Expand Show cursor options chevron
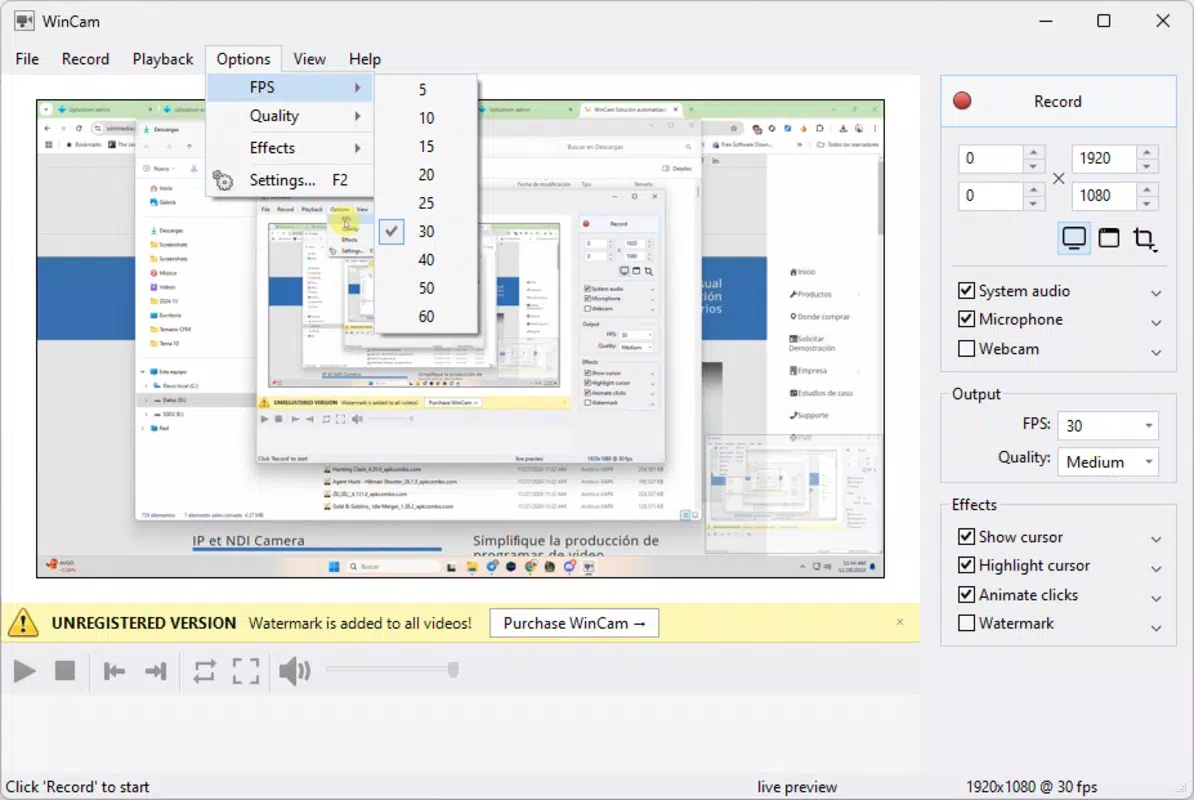Image resolution: width=1194 pixels, height=800 pixels. [x=1156, y=540]
